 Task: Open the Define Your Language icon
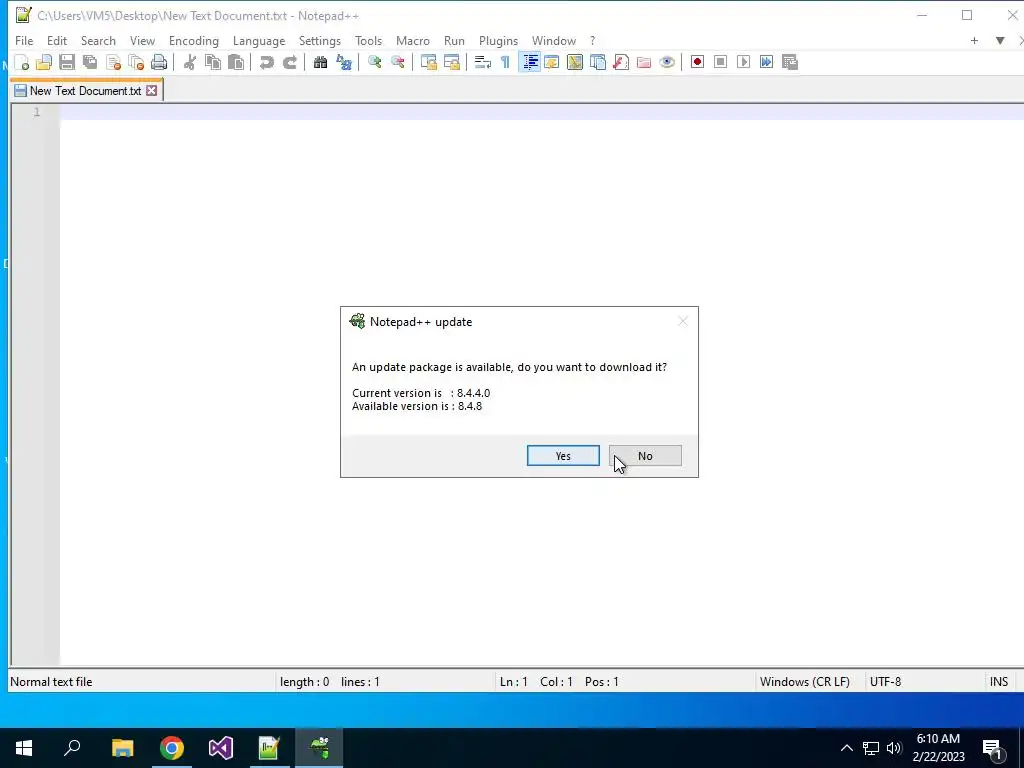click(552, 62)
